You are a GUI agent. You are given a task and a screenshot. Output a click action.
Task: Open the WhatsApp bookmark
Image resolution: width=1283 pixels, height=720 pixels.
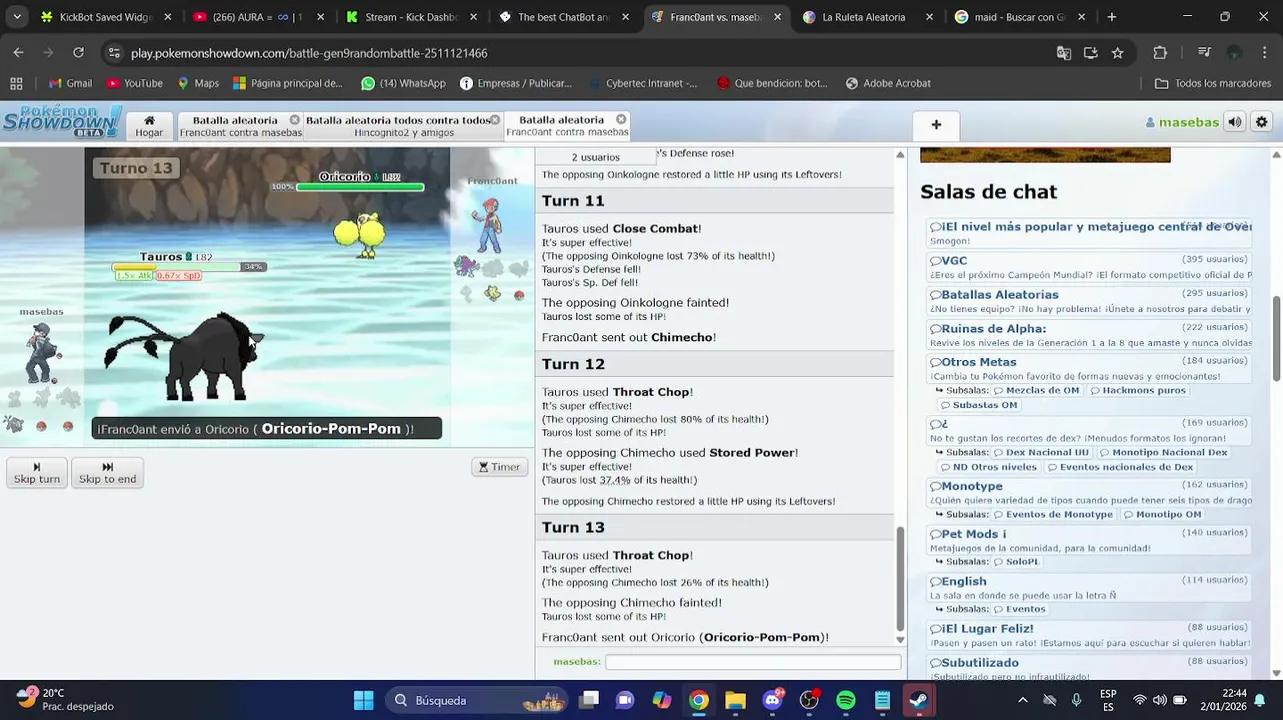point(403,83)
